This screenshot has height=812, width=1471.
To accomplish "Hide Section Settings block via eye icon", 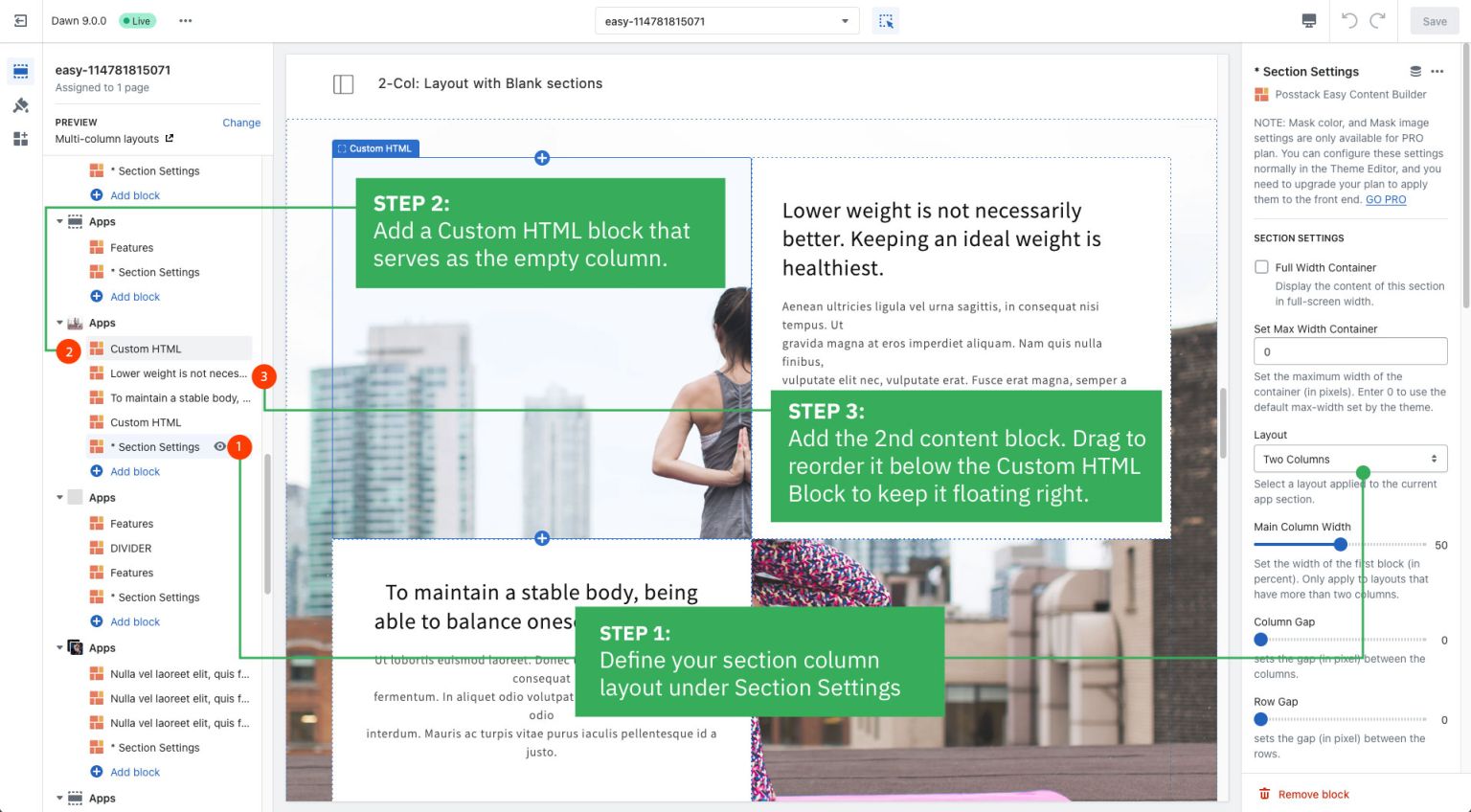I will pos(219,446).
